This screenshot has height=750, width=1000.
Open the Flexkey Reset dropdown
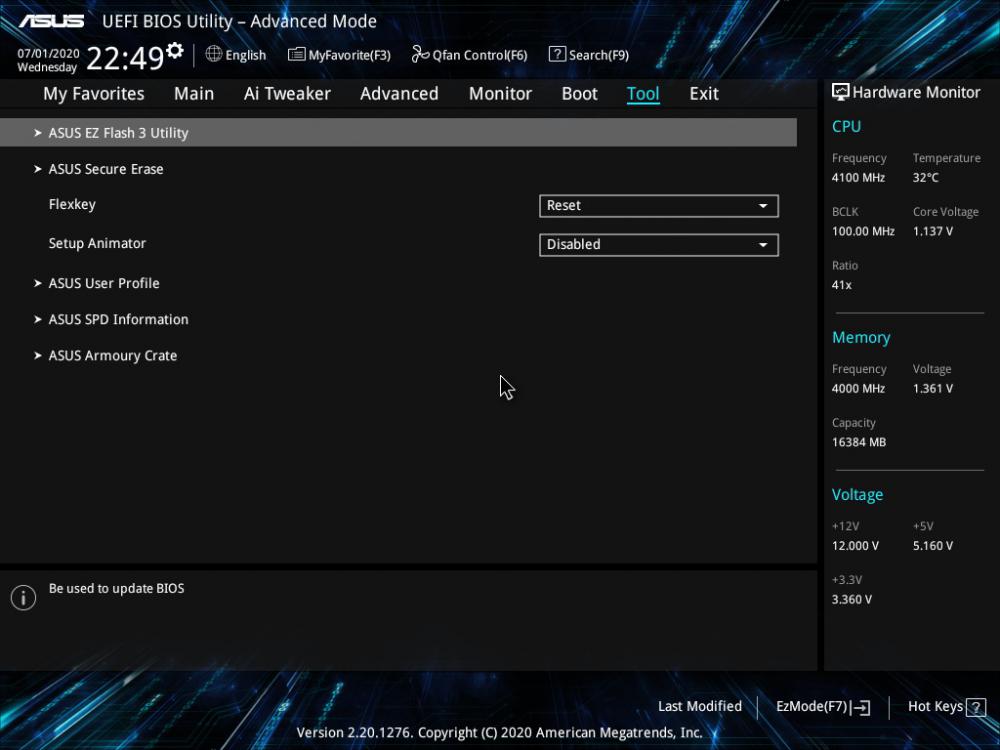(x=659, y=206)
